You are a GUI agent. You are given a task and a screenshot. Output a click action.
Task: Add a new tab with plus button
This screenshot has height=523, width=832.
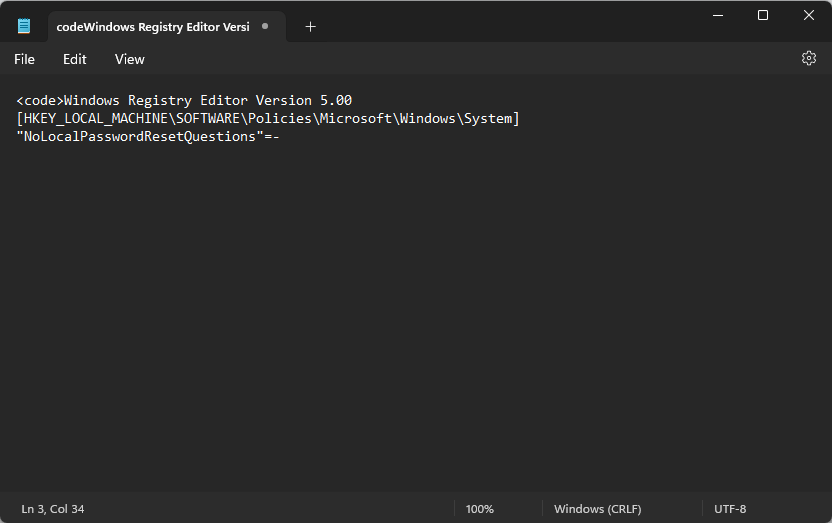tap(310, 27)
